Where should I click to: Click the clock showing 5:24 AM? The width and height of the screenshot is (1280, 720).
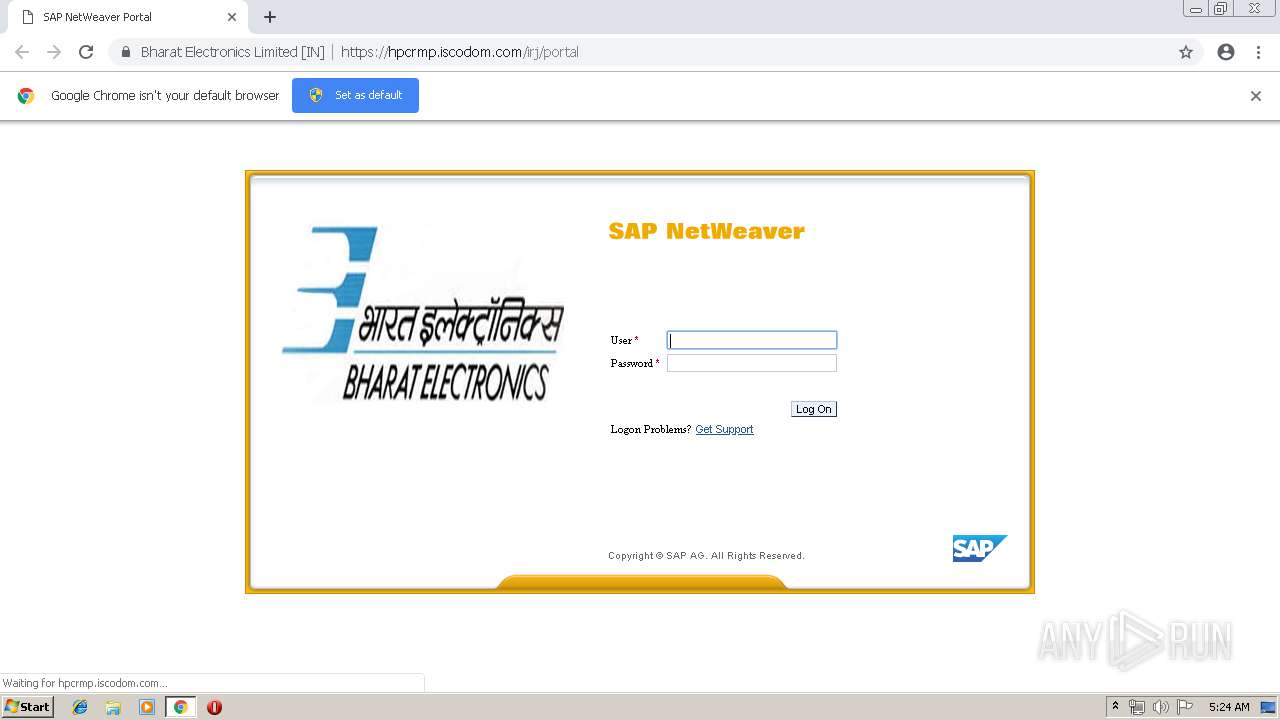(1229, 707)
